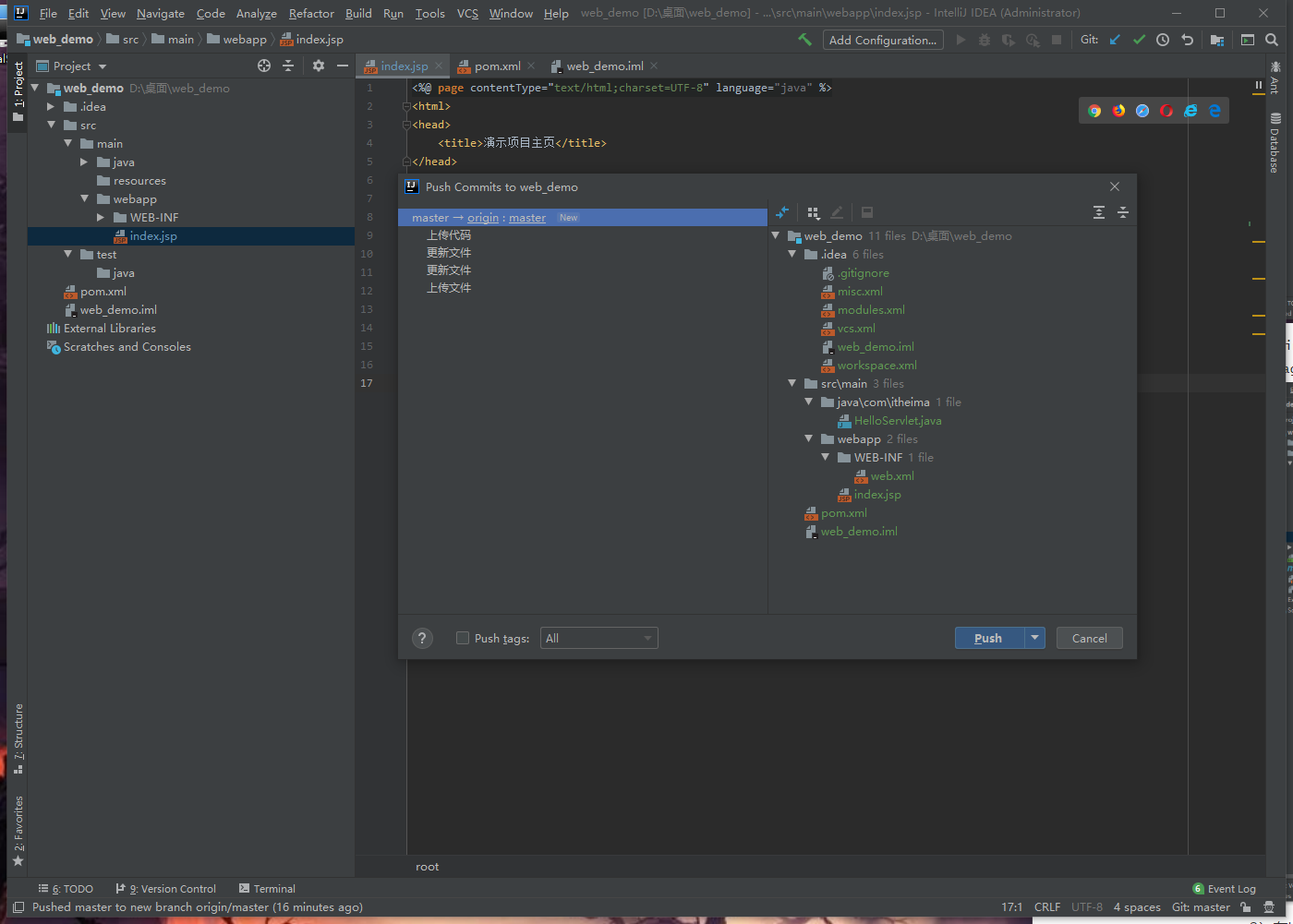Open Terminal tool window tab

[x=267, y=889]
